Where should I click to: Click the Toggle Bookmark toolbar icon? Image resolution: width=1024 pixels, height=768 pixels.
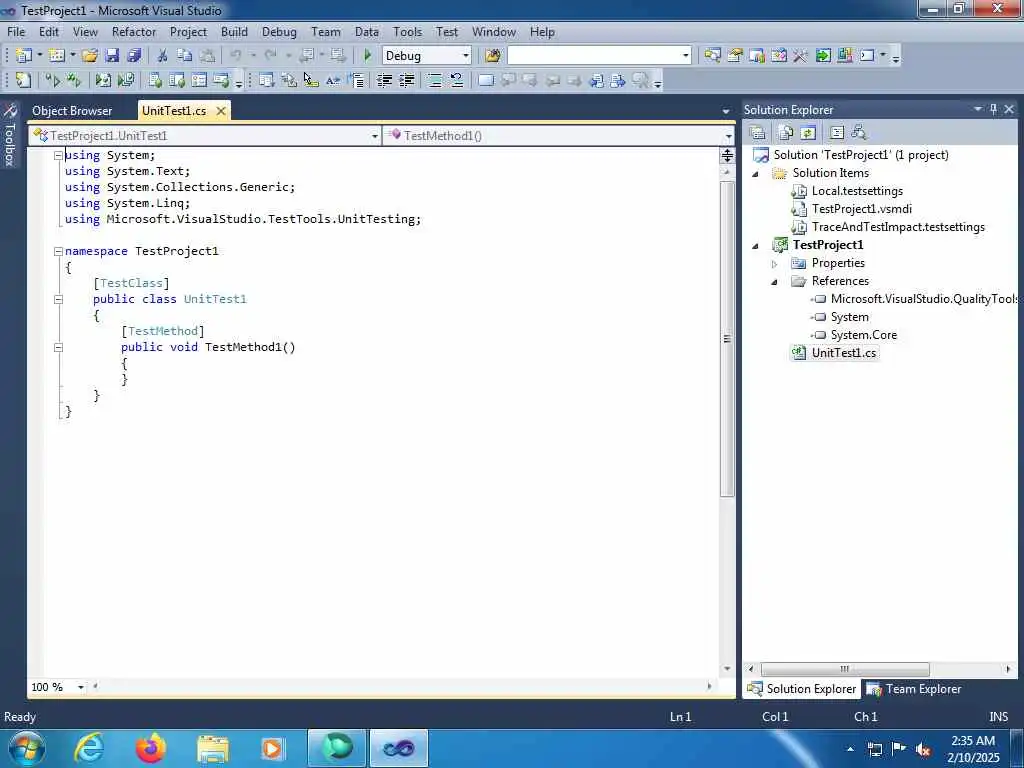point(485,80)
